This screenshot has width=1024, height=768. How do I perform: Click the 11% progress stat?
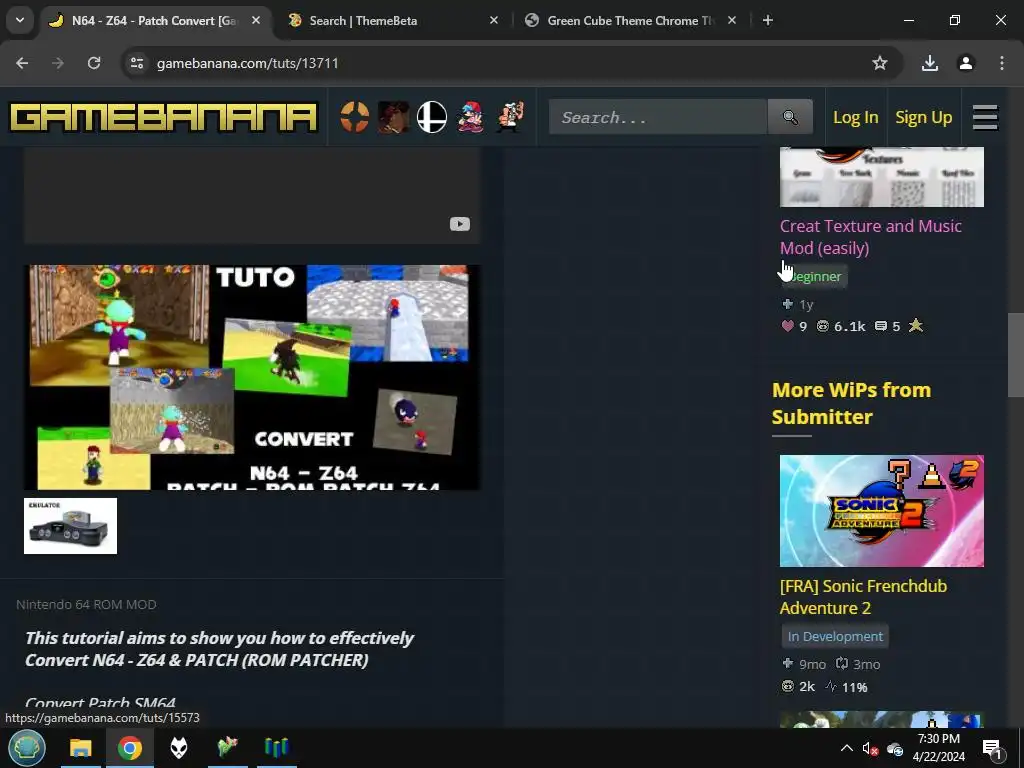pos(846,686)
